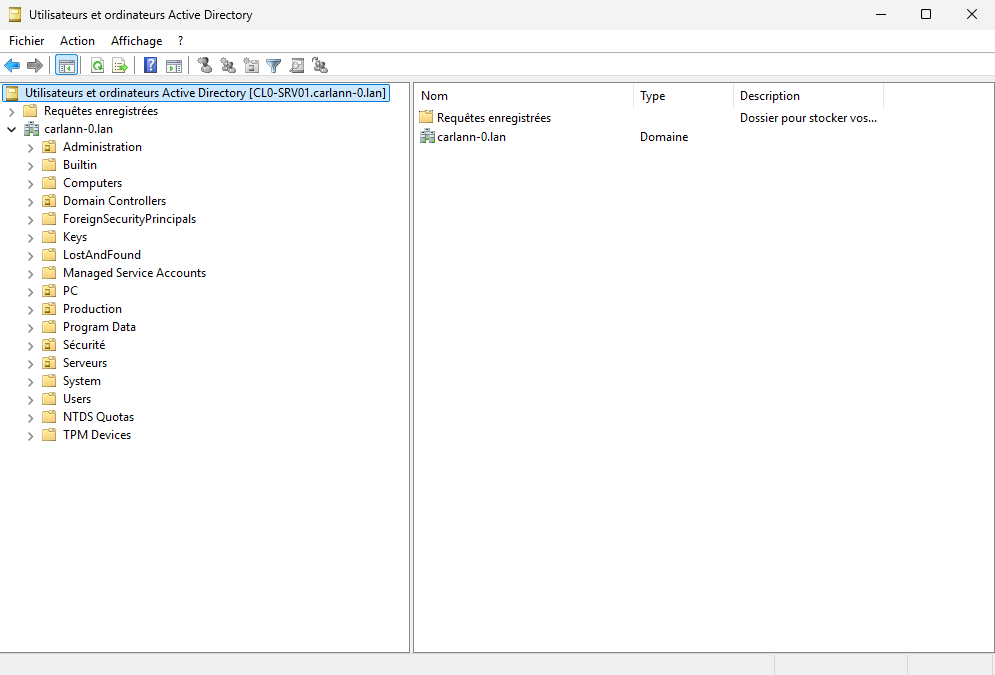Click the Dossier pour stocker vos... description cell

[x=808, y=117]
